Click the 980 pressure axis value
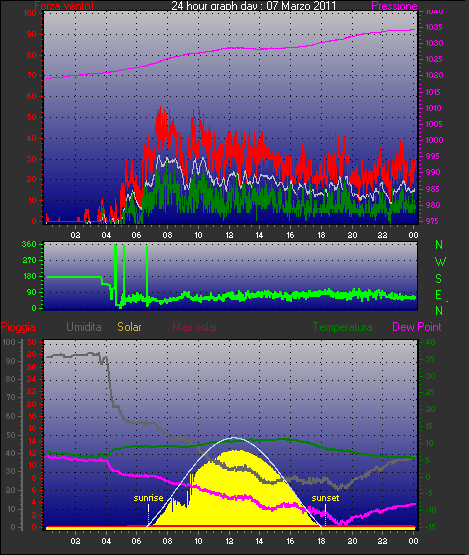Screen dimensions: 469x555 pos(432,205)
